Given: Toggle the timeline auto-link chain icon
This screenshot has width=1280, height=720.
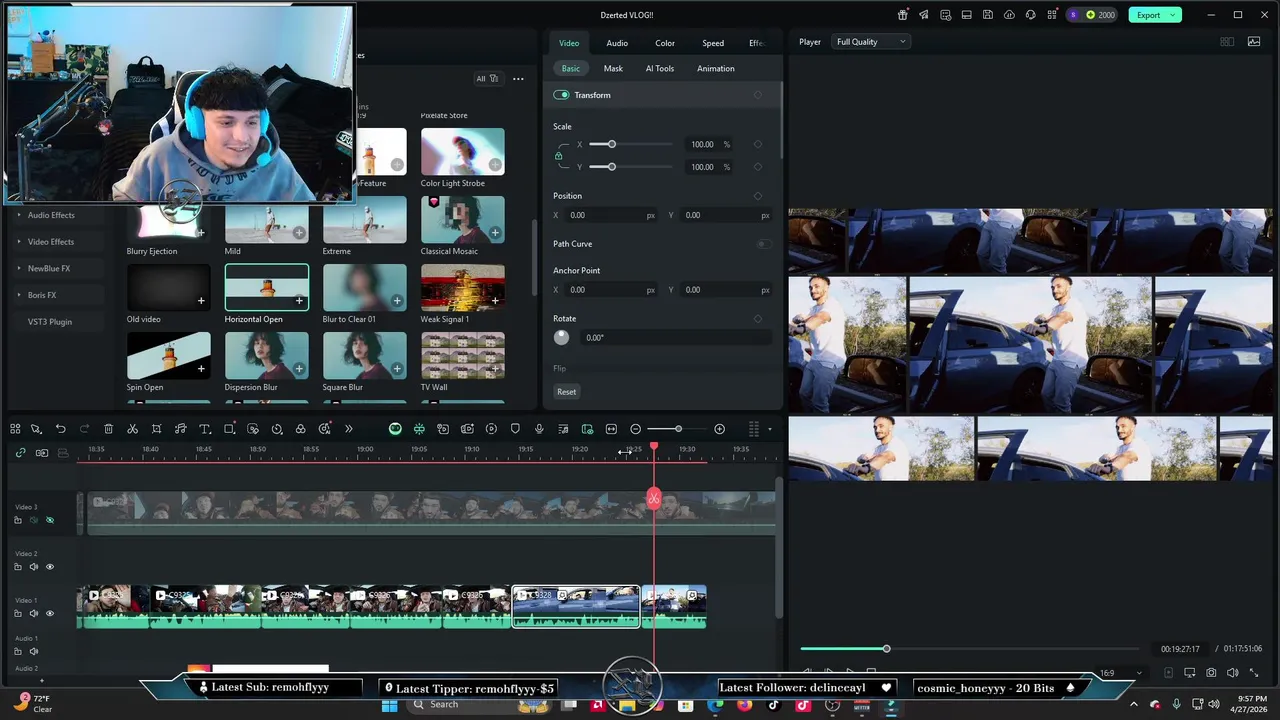Looking at the screenshot, I should pyautogui.click(x=20, y=453).
